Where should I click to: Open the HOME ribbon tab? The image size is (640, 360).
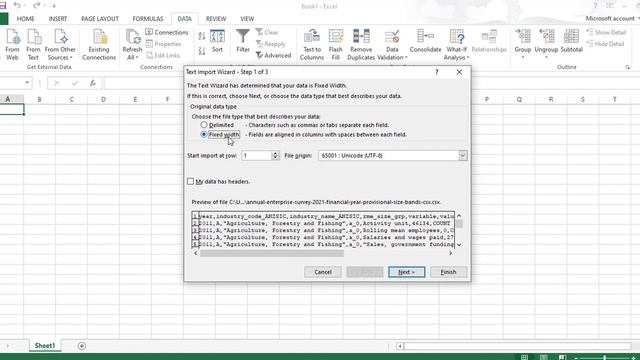(25, 19)
